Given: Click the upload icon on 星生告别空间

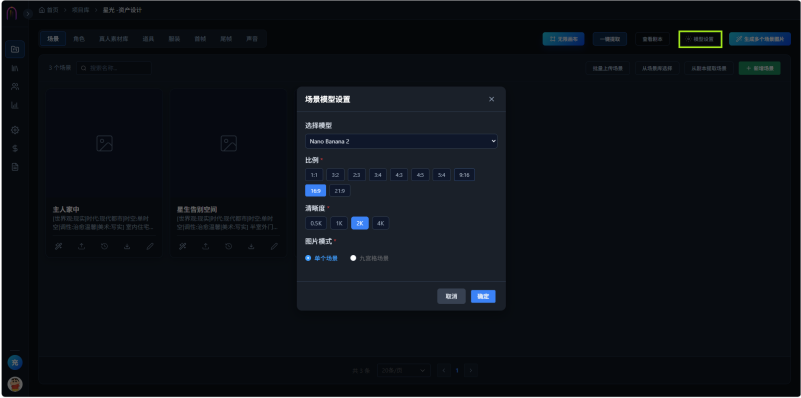Looking at the screenshot, I should pos(205,246).
